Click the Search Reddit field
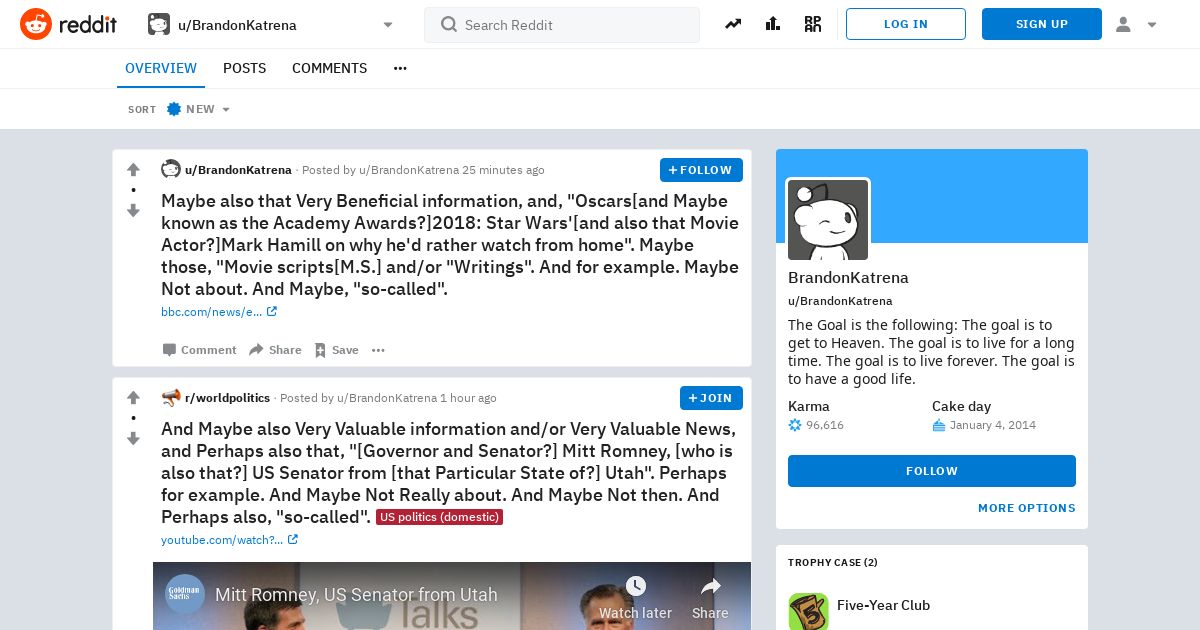Screen dimensions: 1200x630 [x=562, y=25]
